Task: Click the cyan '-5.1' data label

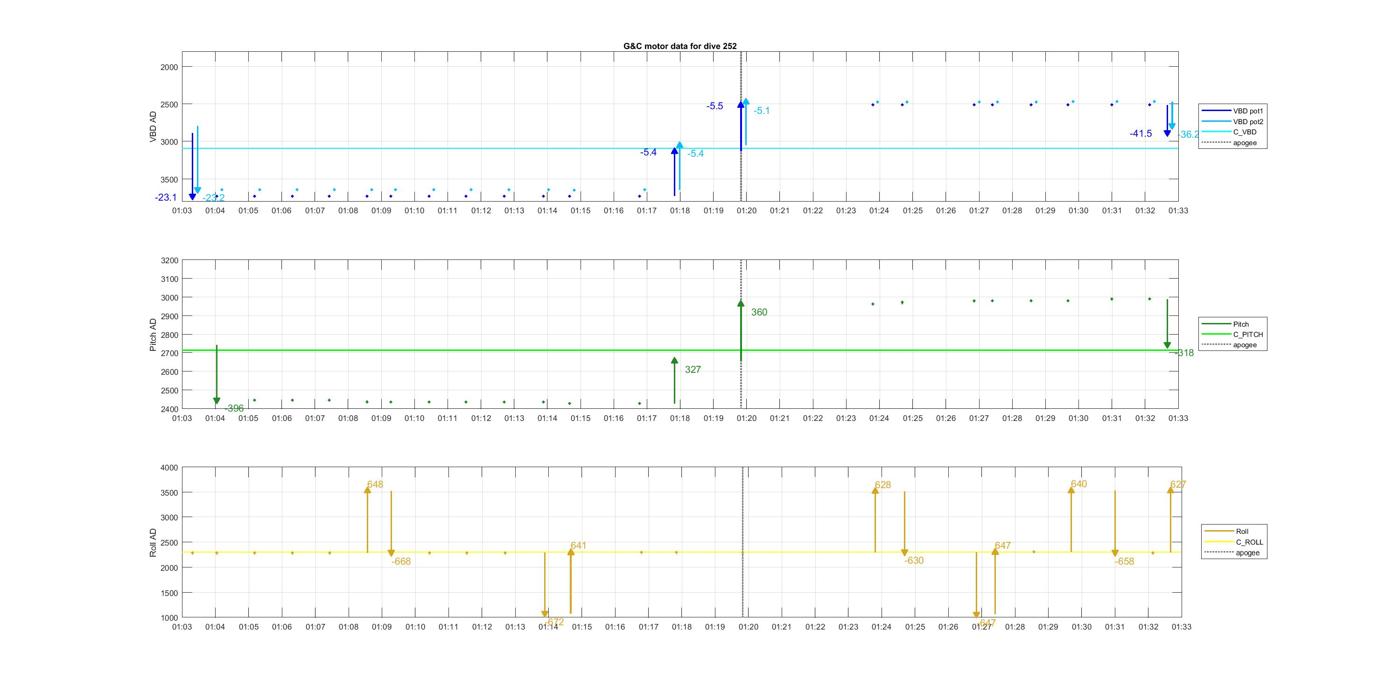Action: pyautogui.click(x=762, y=111)
